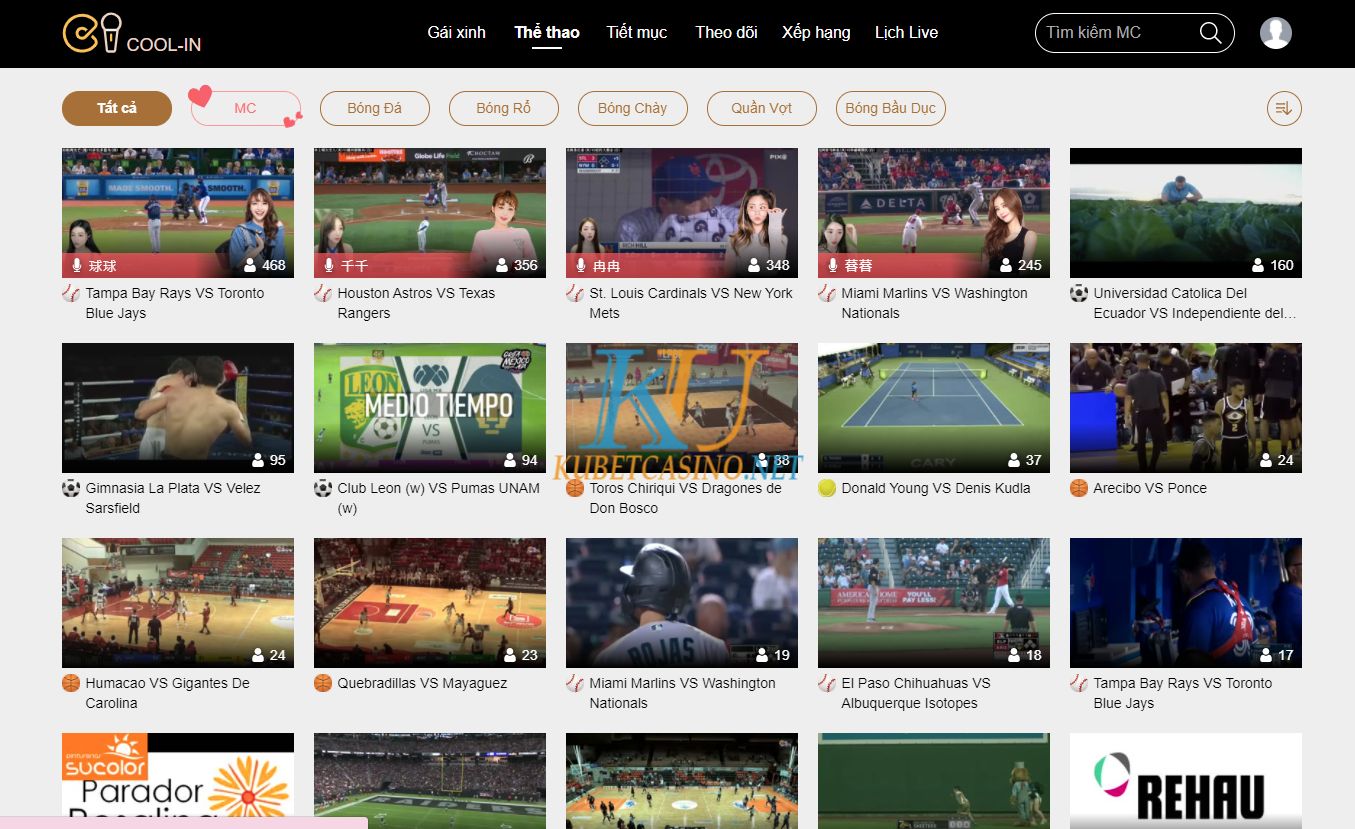
Task: Open Lịch Live schedule
Action: (x=906, y=32)
